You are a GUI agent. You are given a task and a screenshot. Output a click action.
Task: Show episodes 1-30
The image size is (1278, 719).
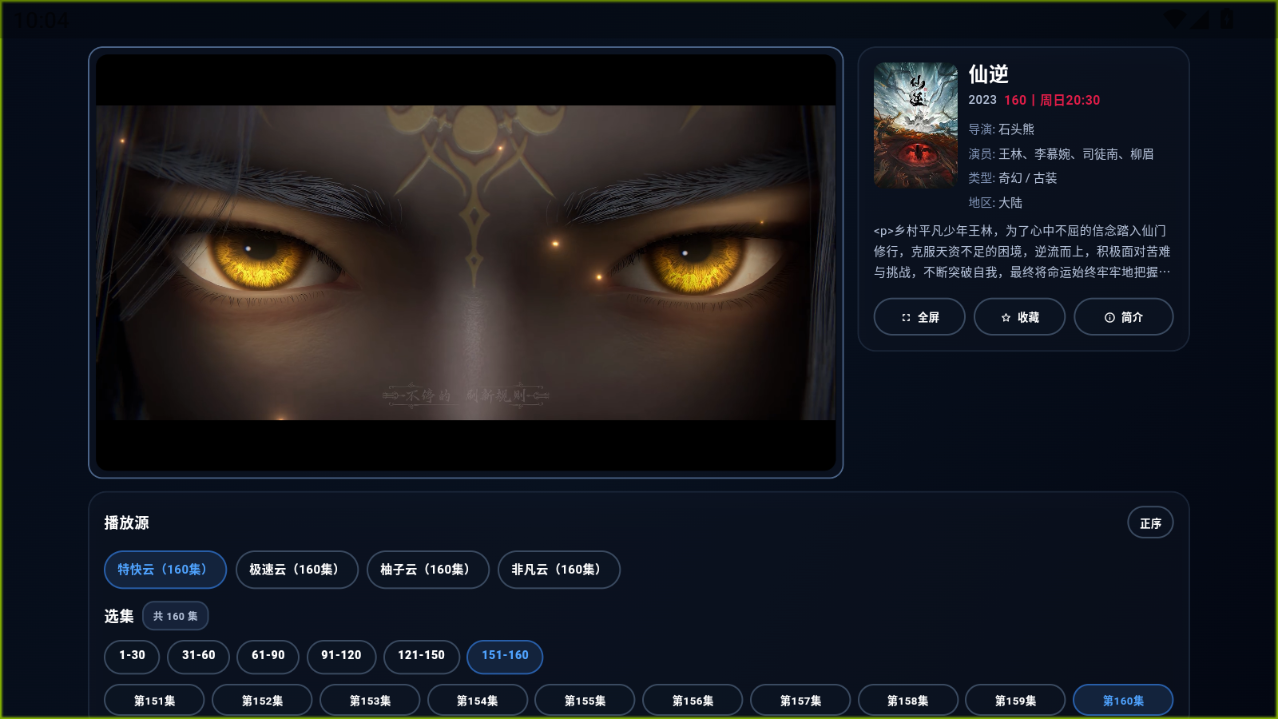pyautogui.click(x=132, y=657)
